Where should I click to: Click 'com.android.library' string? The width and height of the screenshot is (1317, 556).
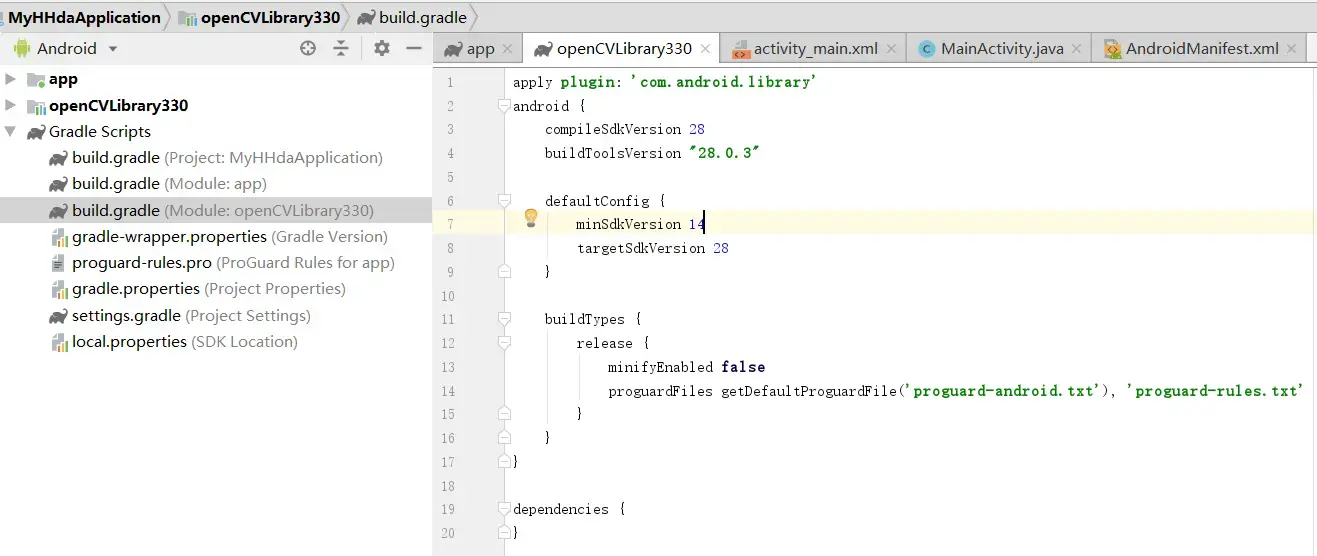[x=723, y=82]
